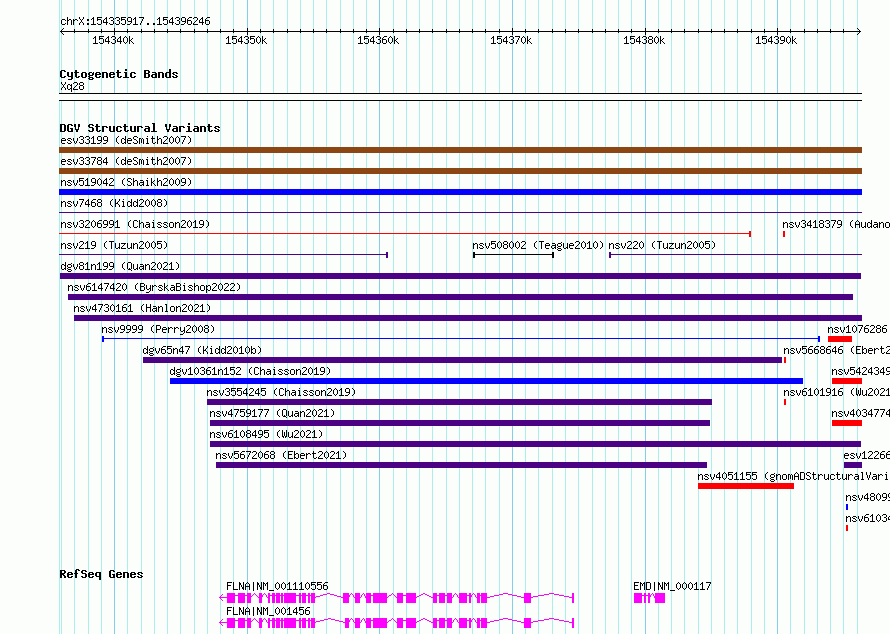This screenshot has height=634, width=890.
Task: Click the nsv3554245 (Chaisson2019) bar
Action: pyautogui.click(x=459, y=402)
